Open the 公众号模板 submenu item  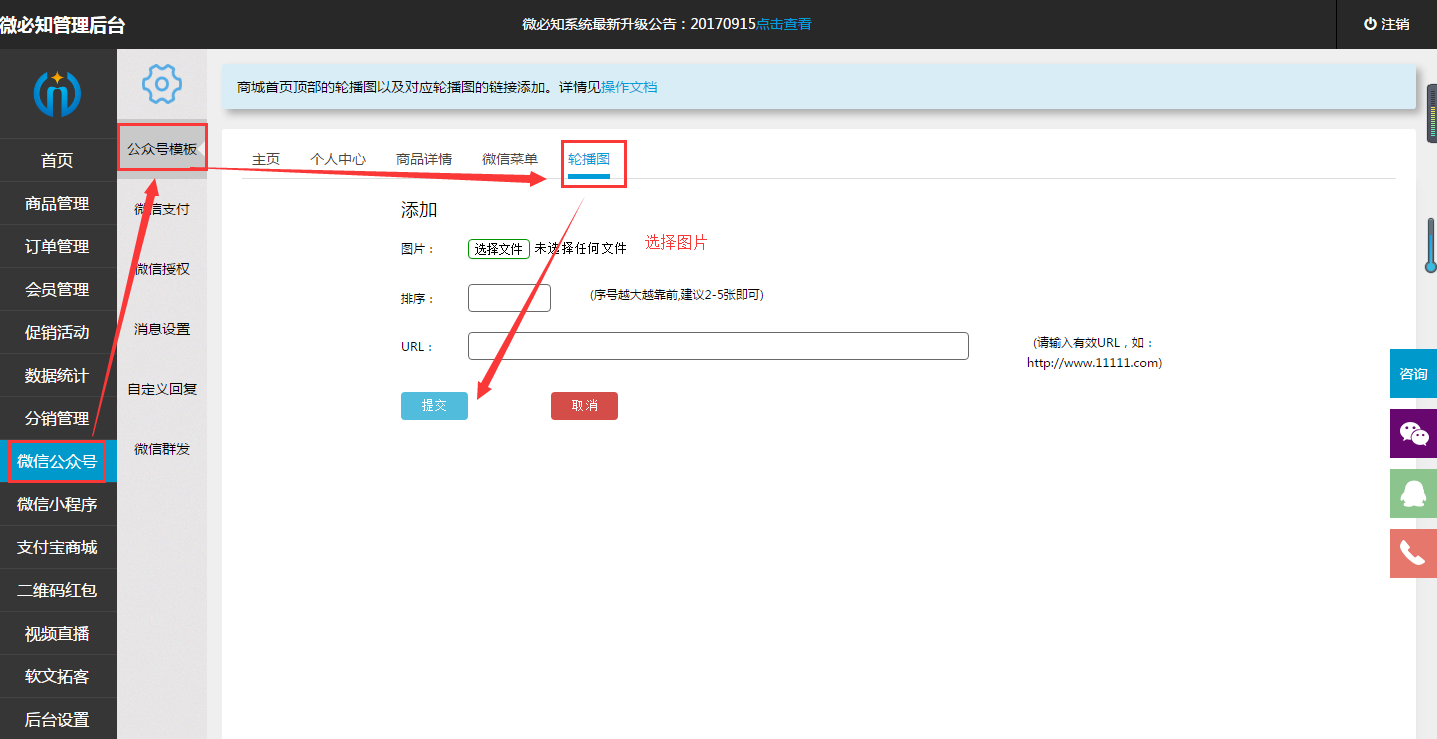point(161,147)
